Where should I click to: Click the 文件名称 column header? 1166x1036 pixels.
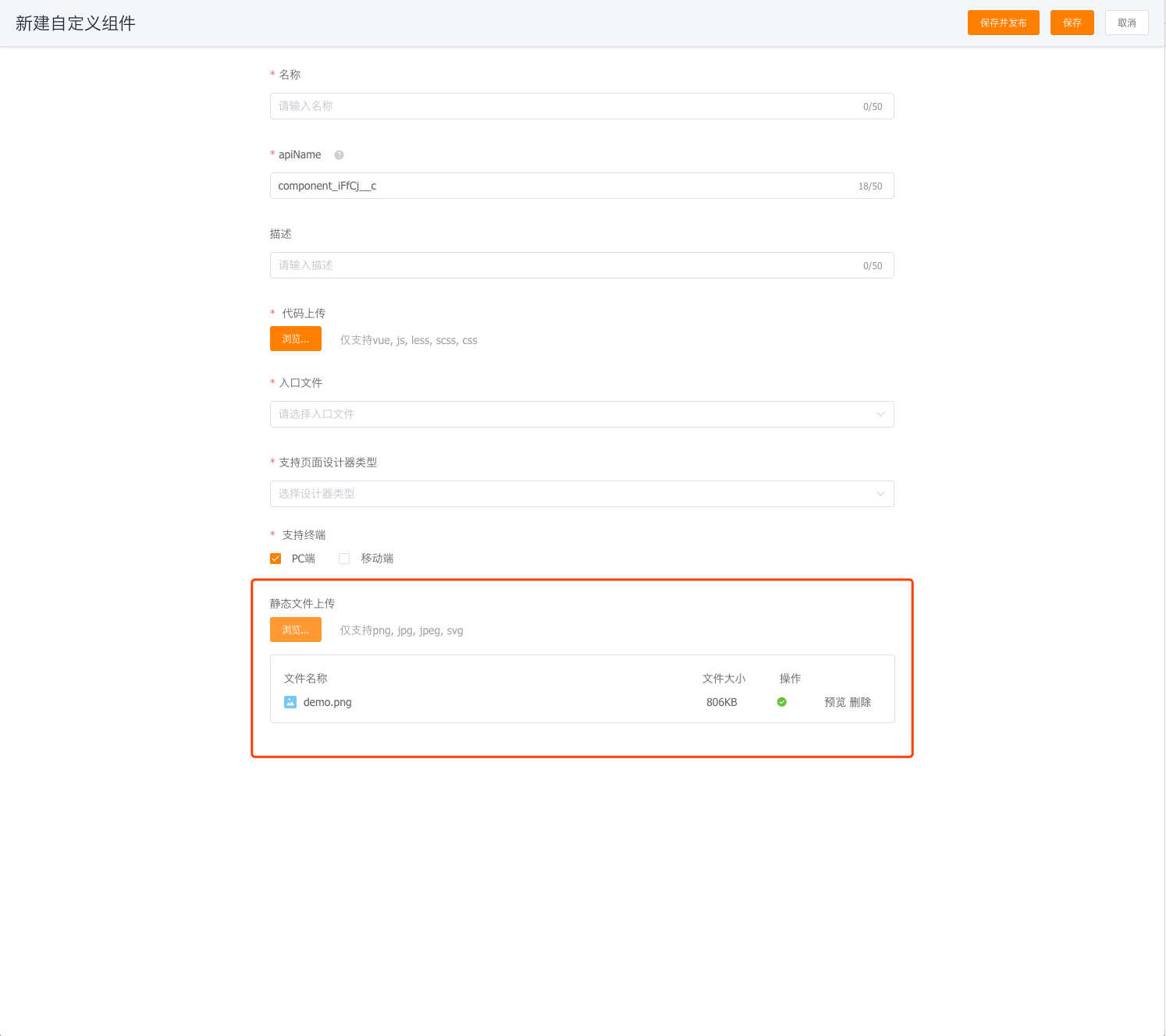[x=306, y=679]
